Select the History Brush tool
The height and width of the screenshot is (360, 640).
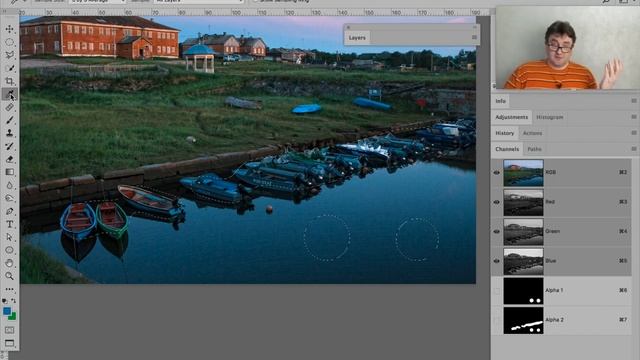9,146
